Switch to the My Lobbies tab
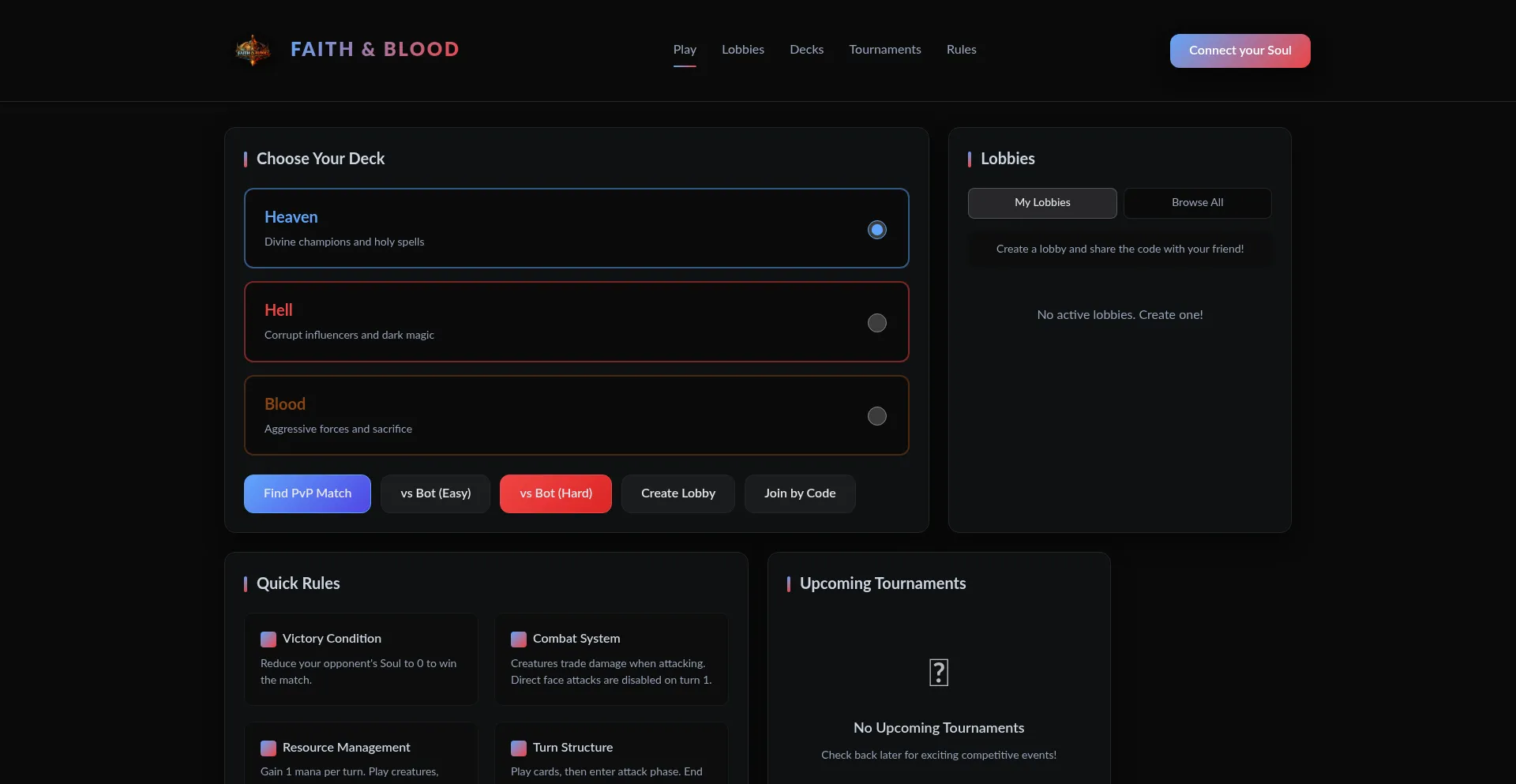Viewport: 1516px width, 784px height. (x=1042, y=203)
